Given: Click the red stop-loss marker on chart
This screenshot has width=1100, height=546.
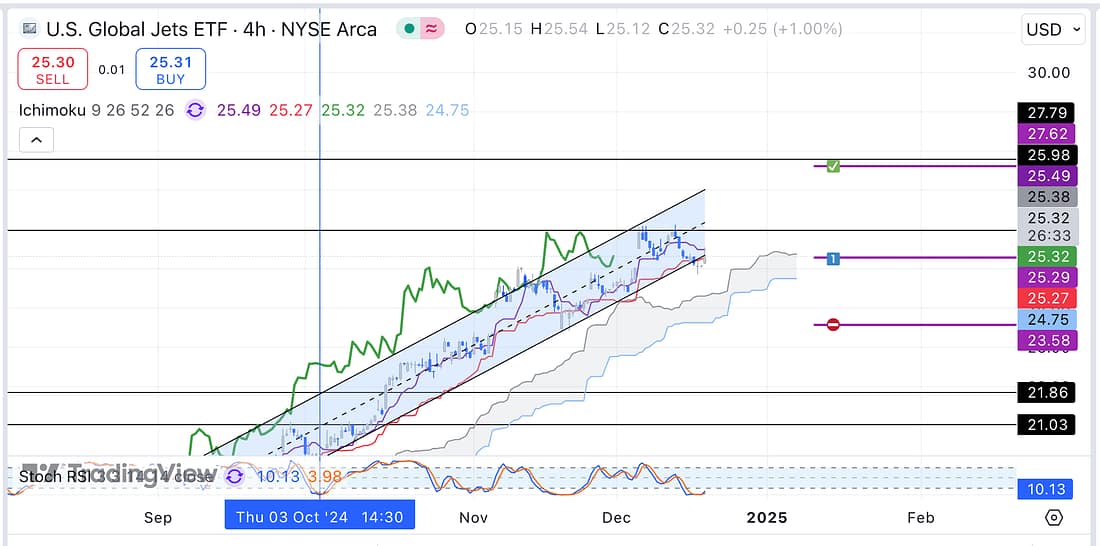Looking at the screenshot, I should point(833,324).
